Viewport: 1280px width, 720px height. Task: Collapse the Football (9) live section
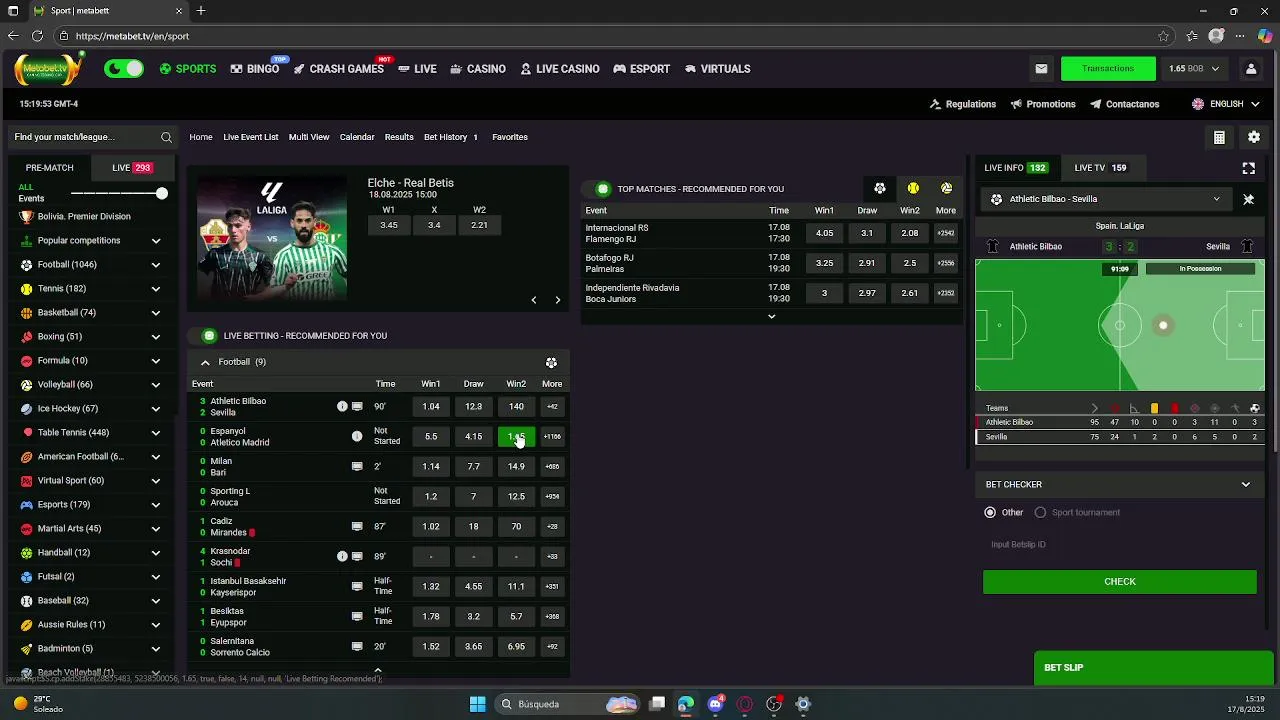tap(205, 362)
